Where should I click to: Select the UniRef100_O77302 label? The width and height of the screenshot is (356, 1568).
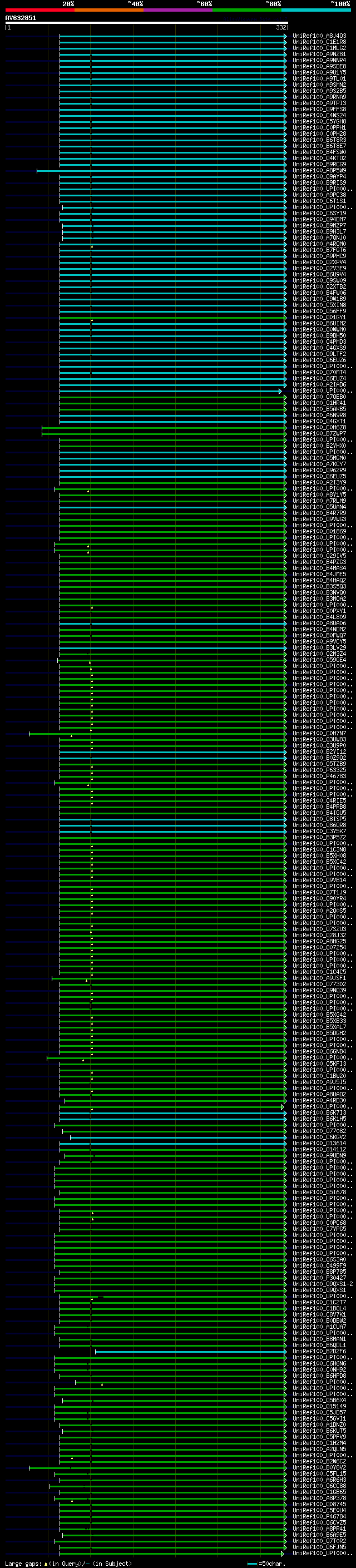point(319,985)
